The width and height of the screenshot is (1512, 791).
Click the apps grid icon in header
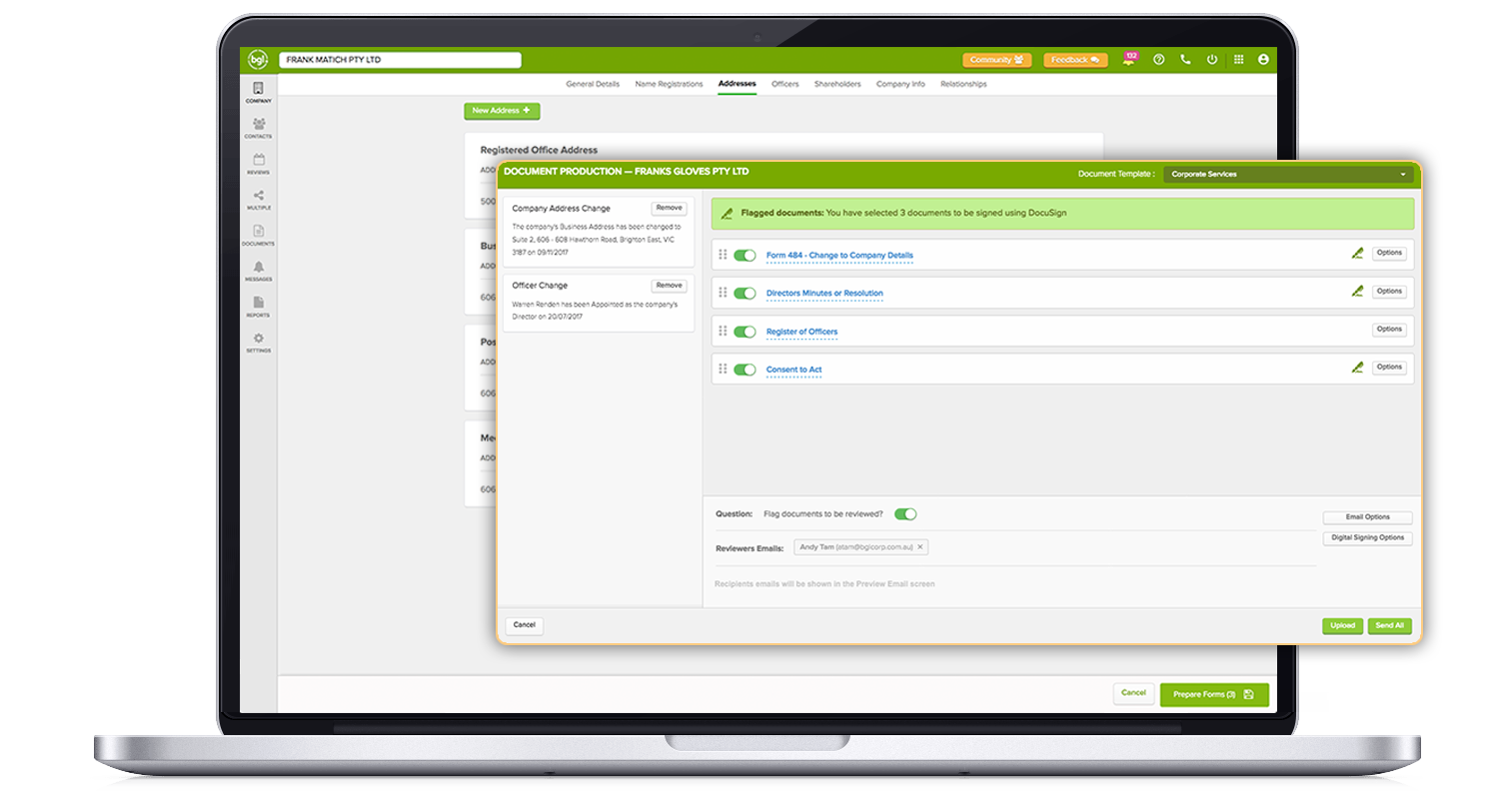click(x=1238, y=60)
